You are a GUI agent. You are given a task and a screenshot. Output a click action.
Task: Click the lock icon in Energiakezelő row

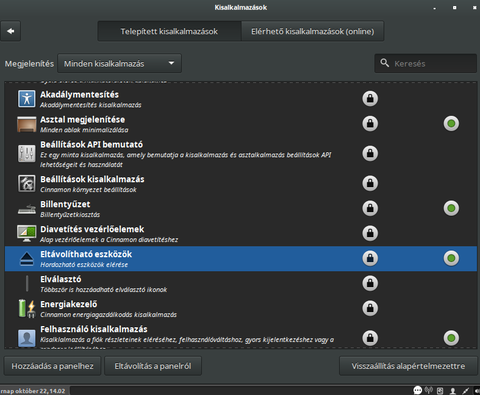[x=370, y=308]
